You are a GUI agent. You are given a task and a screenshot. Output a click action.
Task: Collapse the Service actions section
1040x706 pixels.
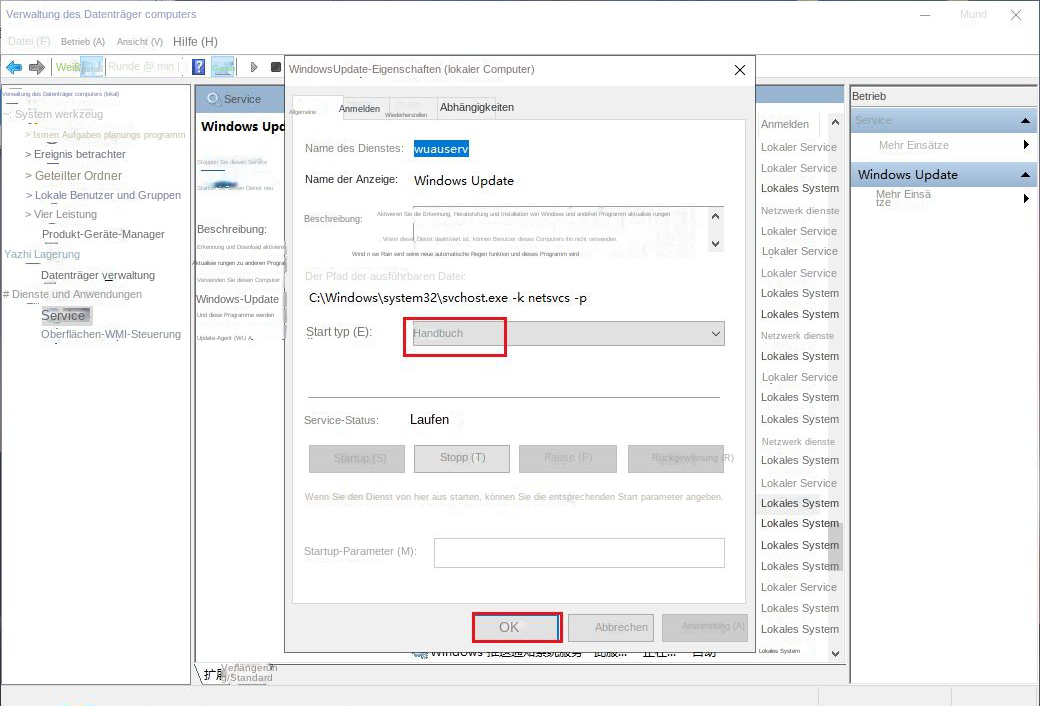[x=1025, y=121]
